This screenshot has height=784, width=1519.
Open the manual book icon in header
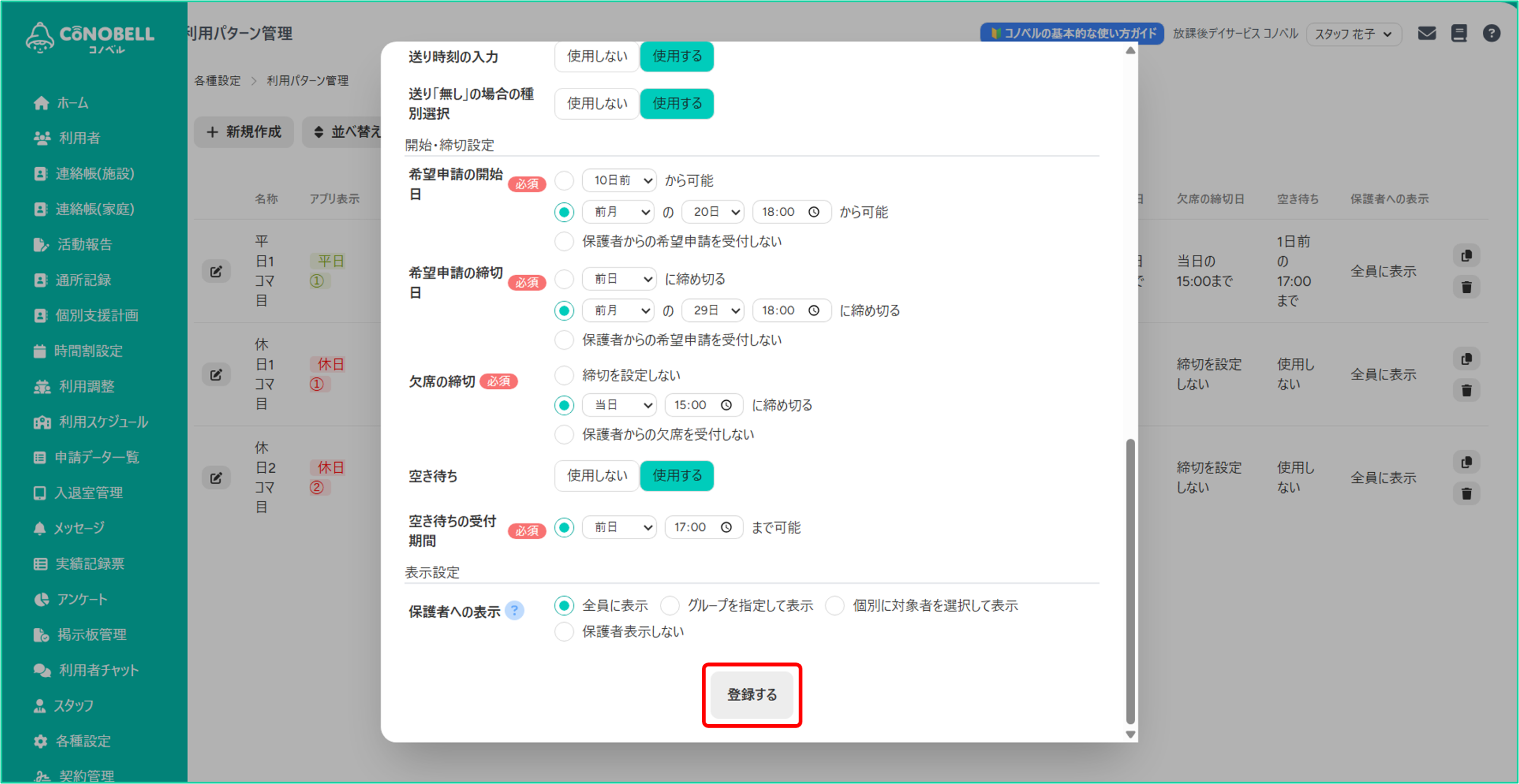(1458, 33)
